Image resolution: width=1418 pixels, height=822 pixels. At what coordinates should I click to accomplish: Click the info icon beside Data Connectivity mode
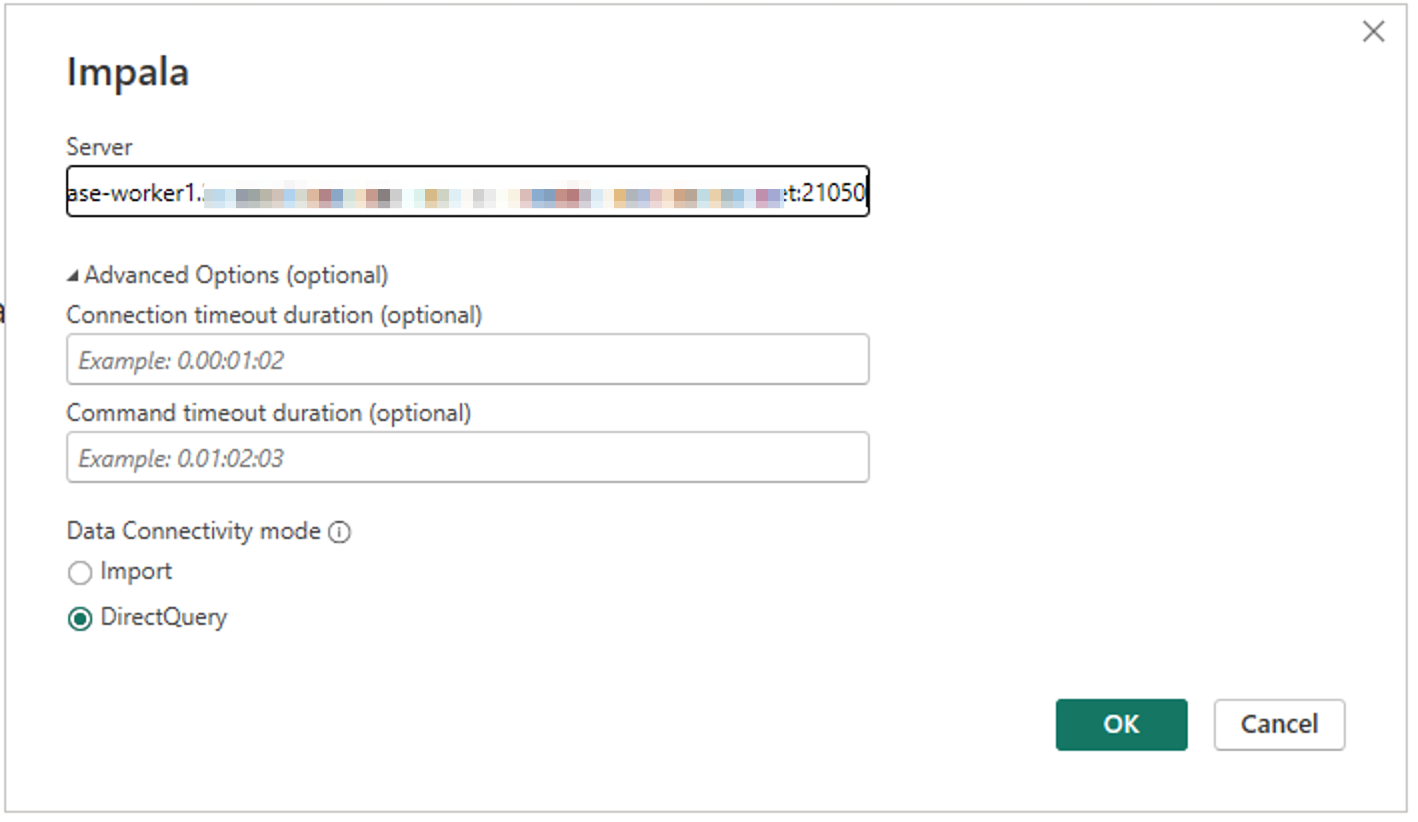tap(340, 533)
